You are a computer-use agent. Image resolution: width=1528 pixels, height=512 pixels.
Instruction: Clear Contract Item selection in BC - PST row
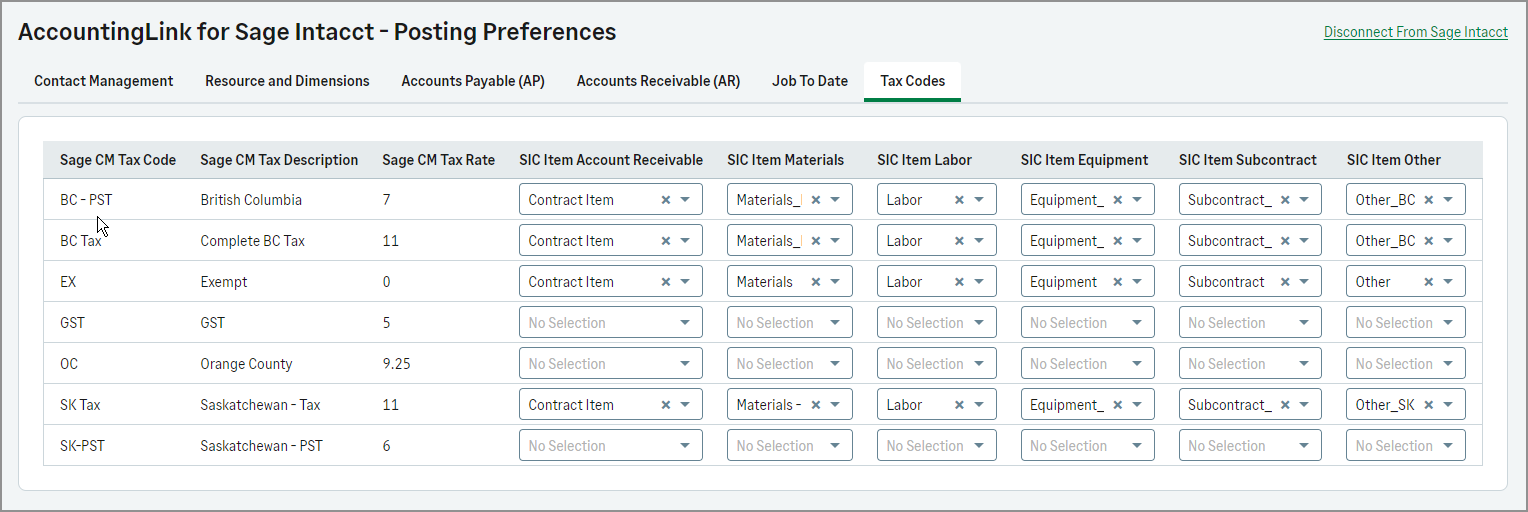666,200
